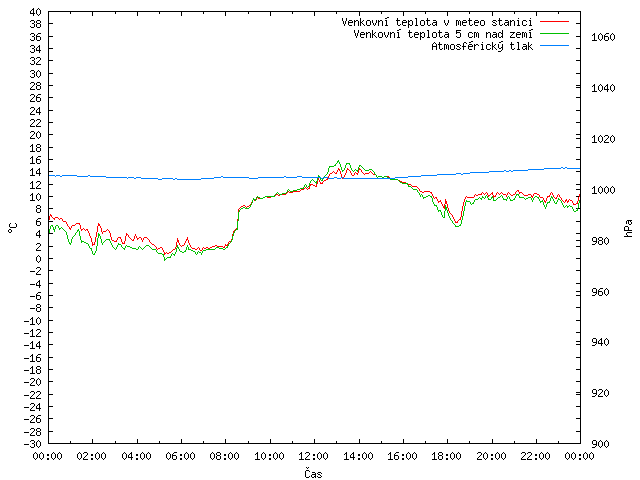Click the 16:00 time label
The image size is (640, 480).
point(403,456)
